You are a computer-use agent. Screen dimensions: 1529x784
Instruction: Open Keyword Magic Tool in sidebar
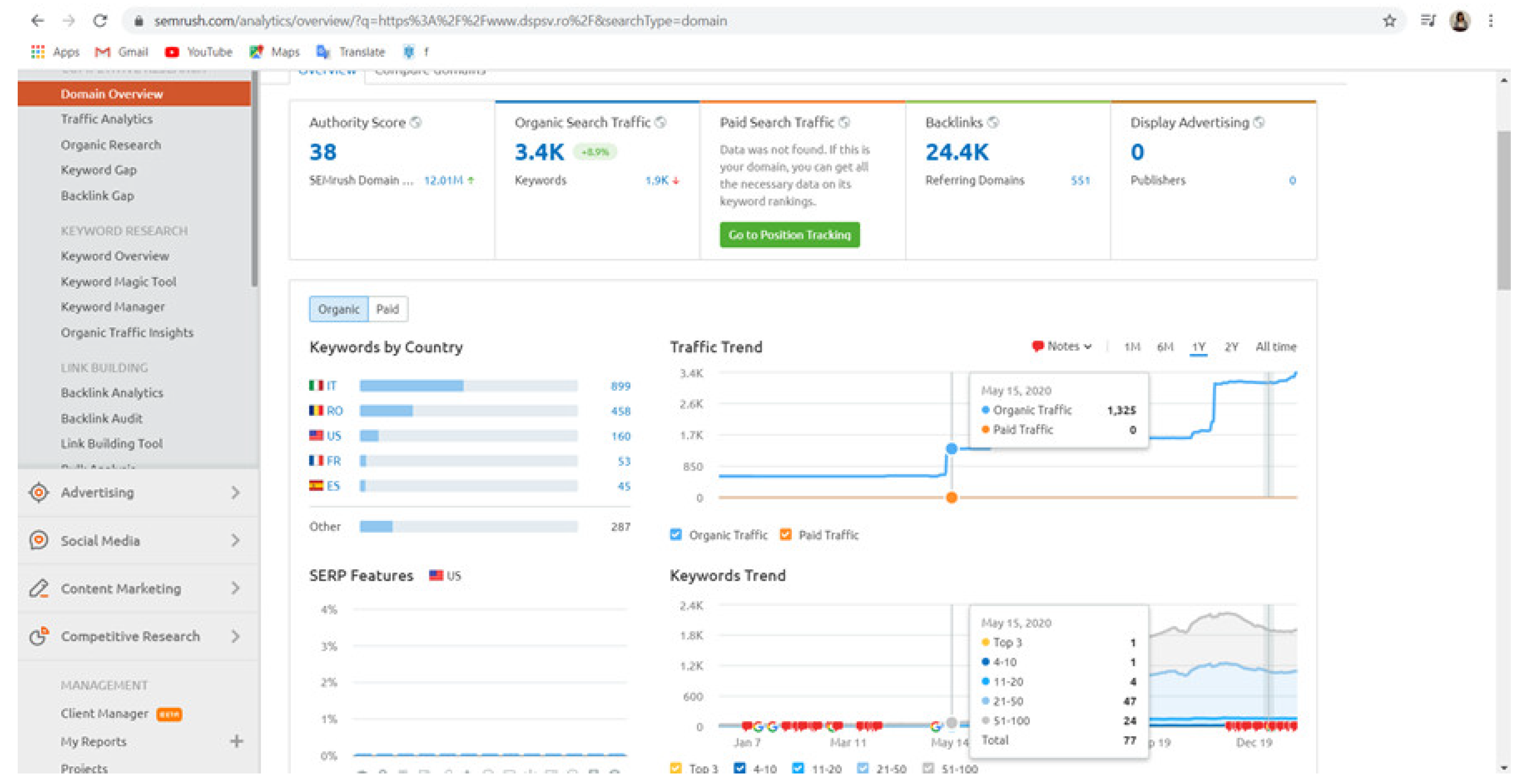tap(118, 282)
